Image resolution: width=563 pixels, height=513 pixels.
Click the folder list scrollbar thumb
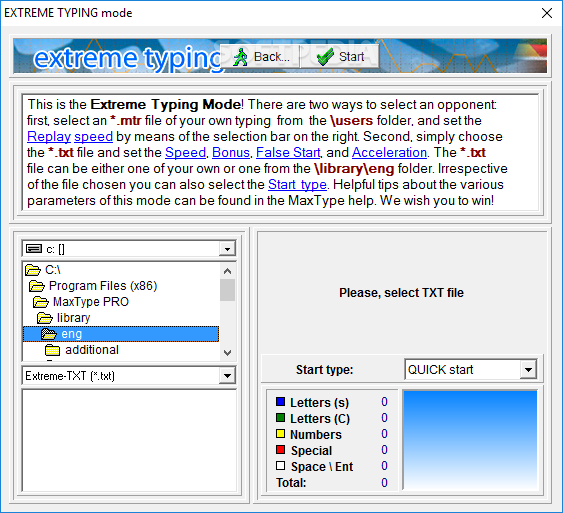click(x=227, y=290)
